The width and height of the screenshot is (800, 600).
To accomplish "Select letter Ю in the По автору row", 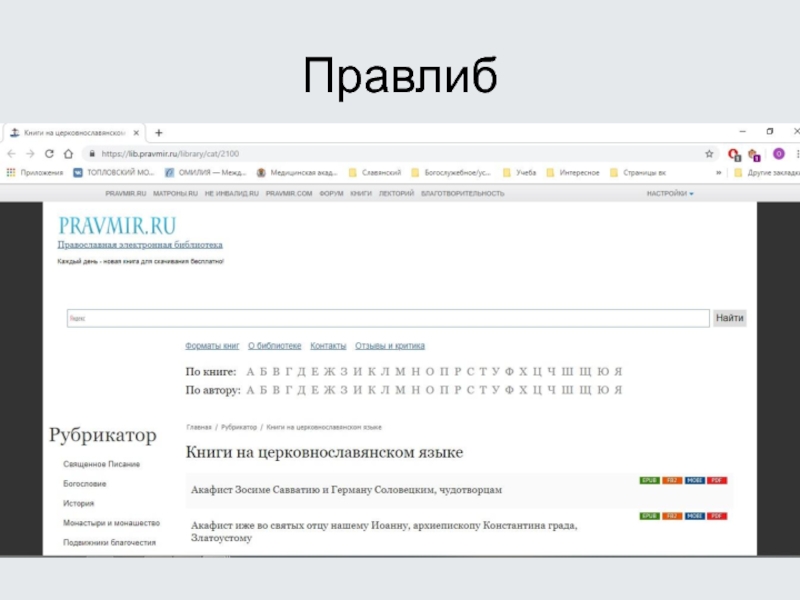I will coord(603,390).
